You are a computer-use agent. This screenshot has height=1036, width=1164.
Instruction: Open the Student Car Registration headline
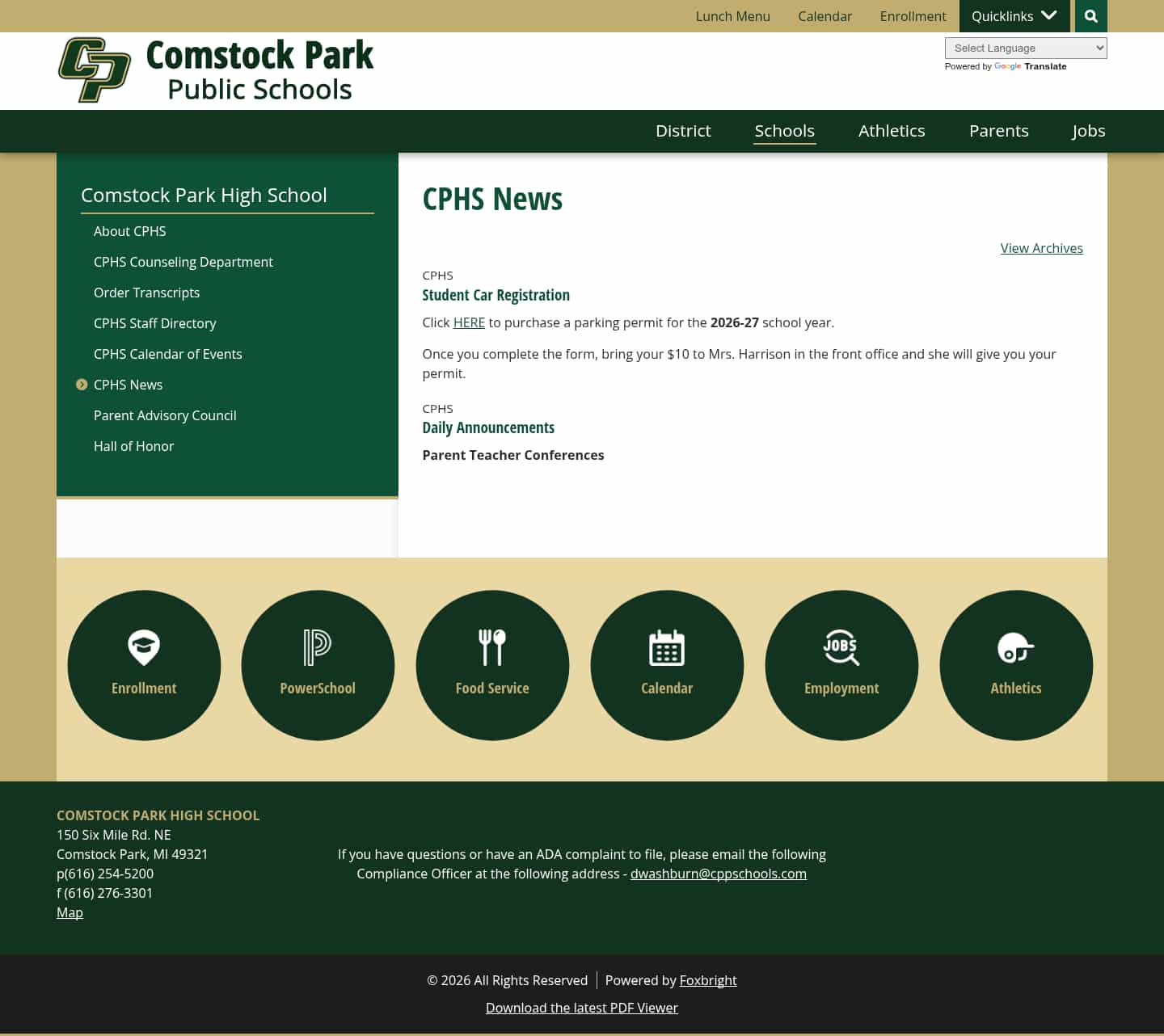click(x=496, y=295)
